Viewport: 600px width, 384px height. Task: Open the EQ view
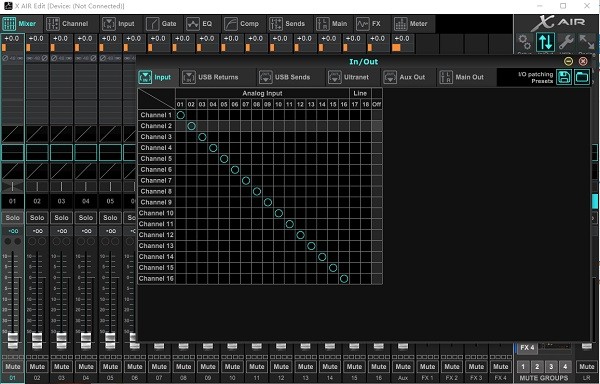click(199, 24)
